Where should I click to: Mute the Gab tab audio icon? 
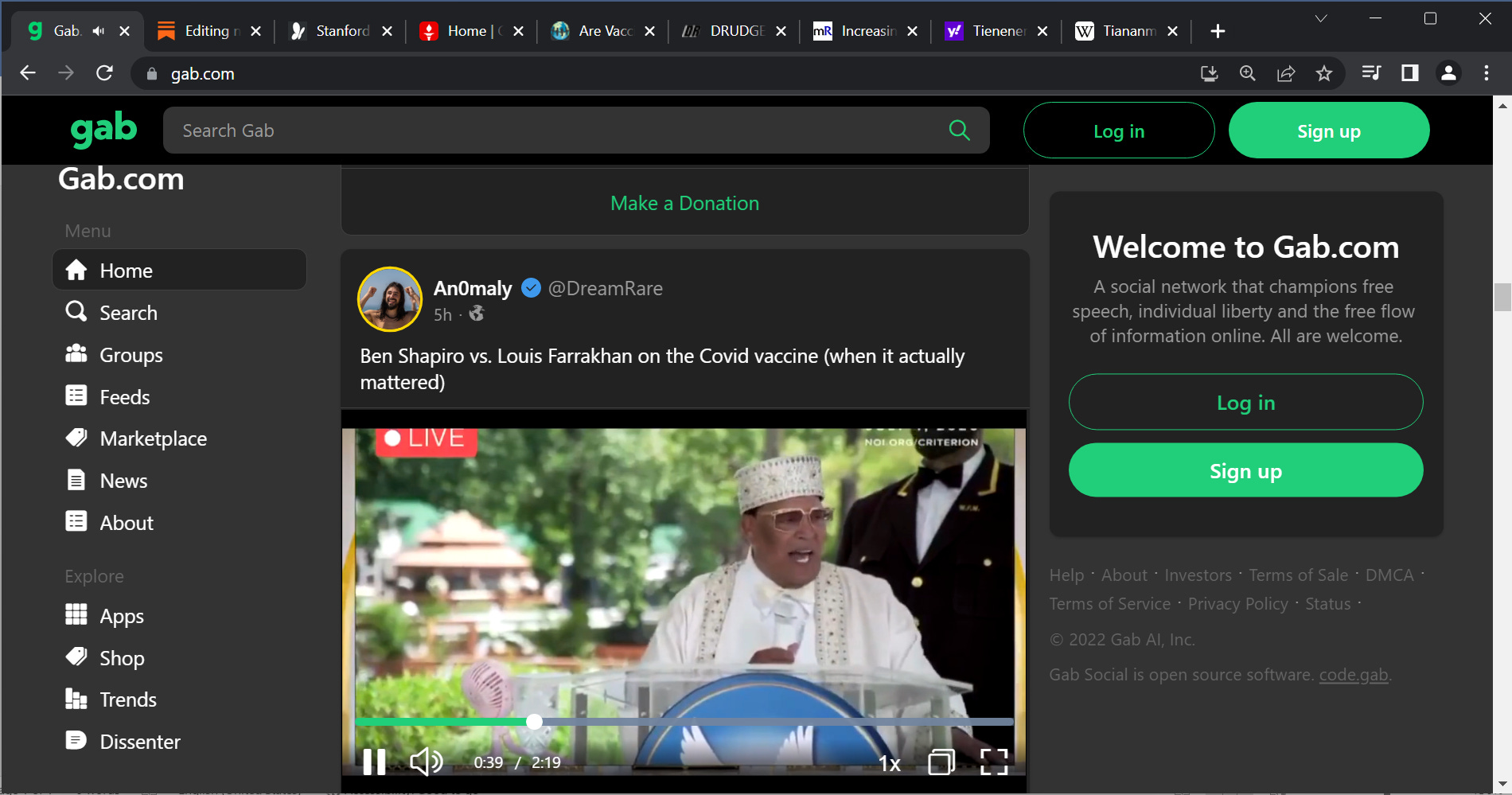[x=99, y=31]
